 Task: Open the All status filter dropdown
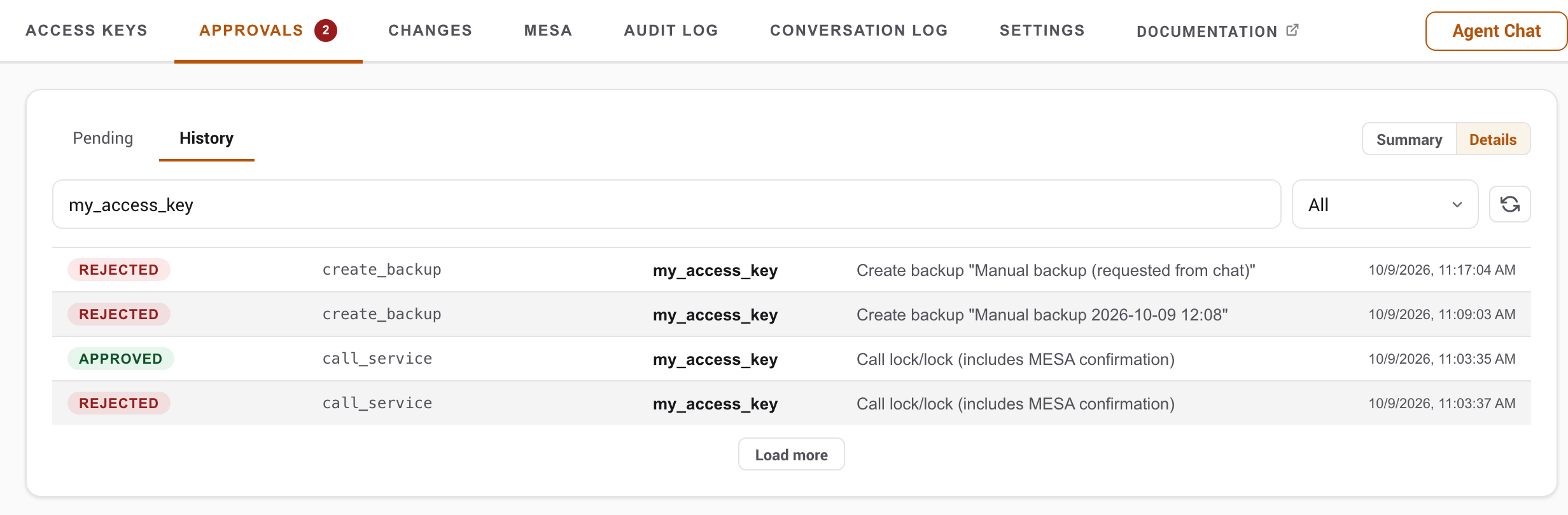pos(1385,205)
